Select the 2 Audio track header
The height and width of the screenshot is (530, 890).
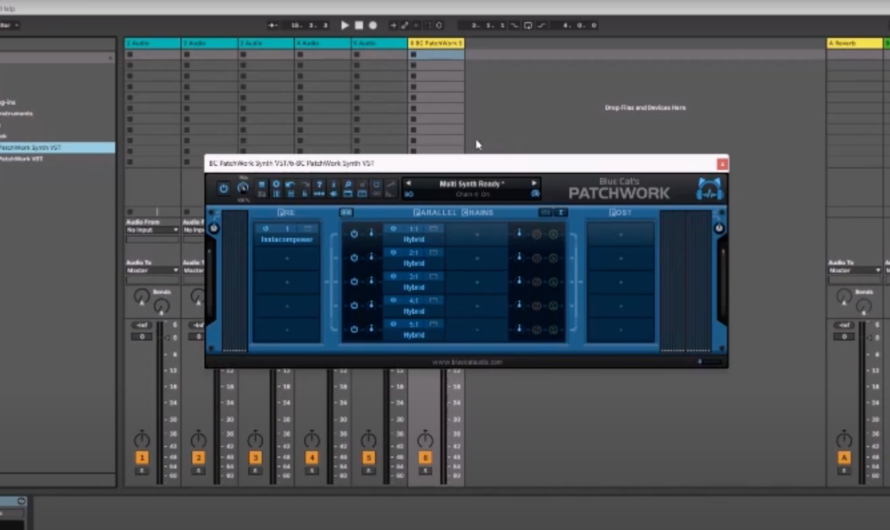click(209, 43)
